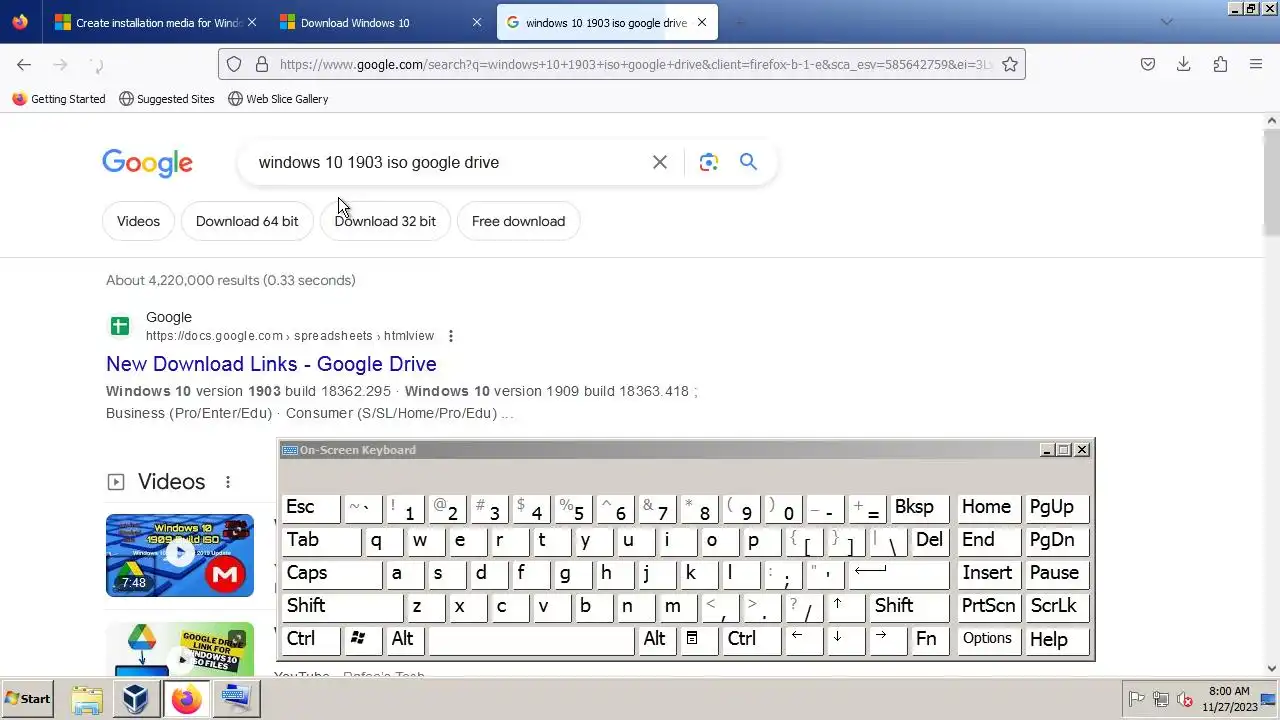Click the taskbar clock showing 8:00 AM
Screen dimensions: 1280x720
point(1229,699)
